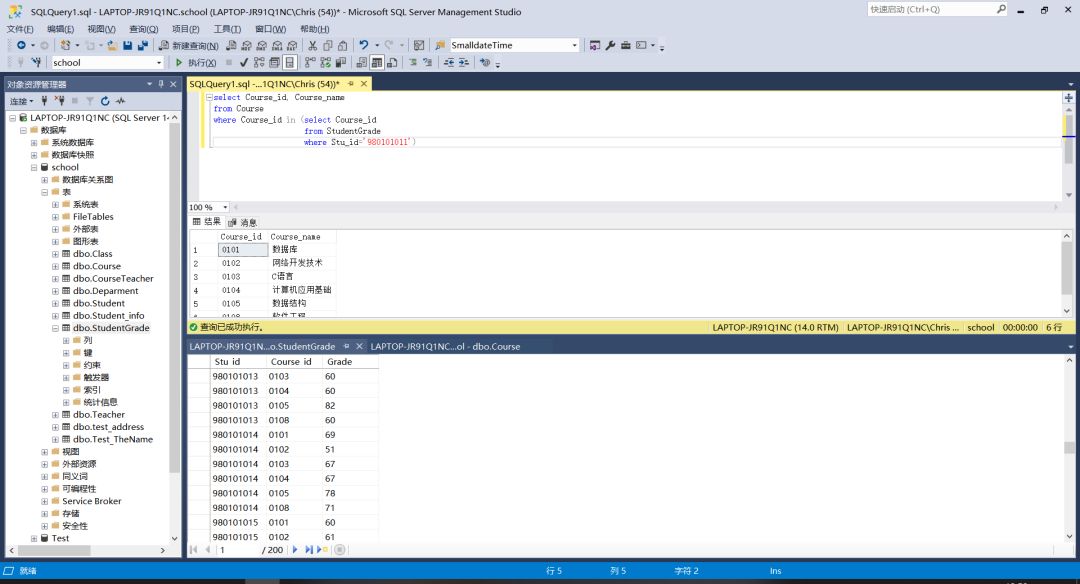This screenshot has width=1080, height=584.
Task: Expand the Service Broker node
Action: click(45, 502)
